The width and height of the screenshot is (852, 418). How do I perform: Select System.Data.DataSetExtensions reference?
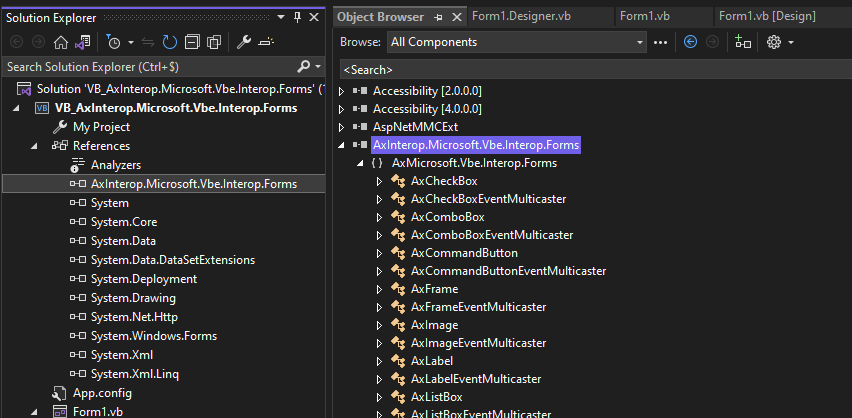tap(173, 260)
